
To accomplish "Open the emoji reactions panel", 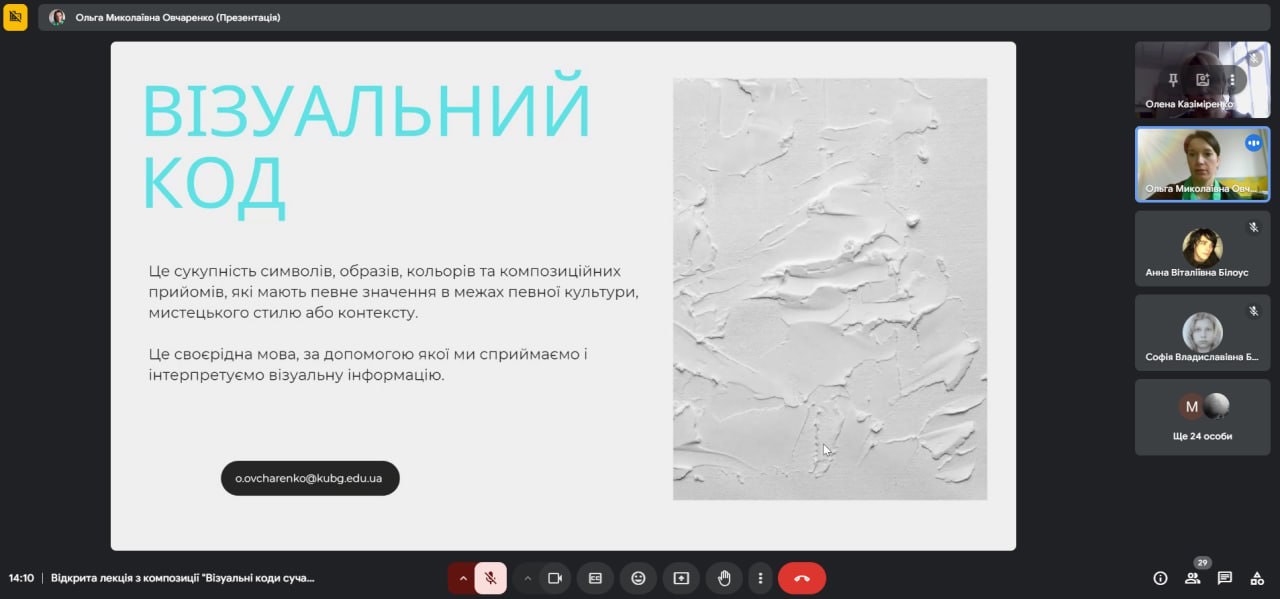I will tap(638, 578).
